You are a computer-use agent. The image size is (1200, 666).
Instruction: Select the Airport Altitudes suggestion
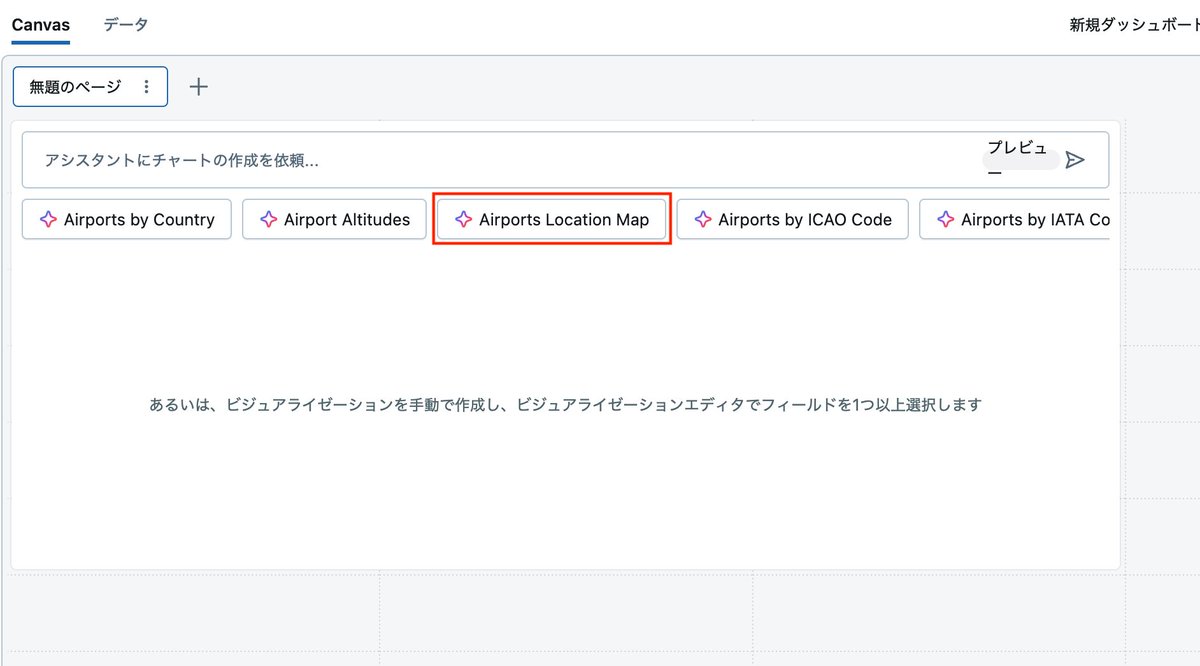(334, 219)
